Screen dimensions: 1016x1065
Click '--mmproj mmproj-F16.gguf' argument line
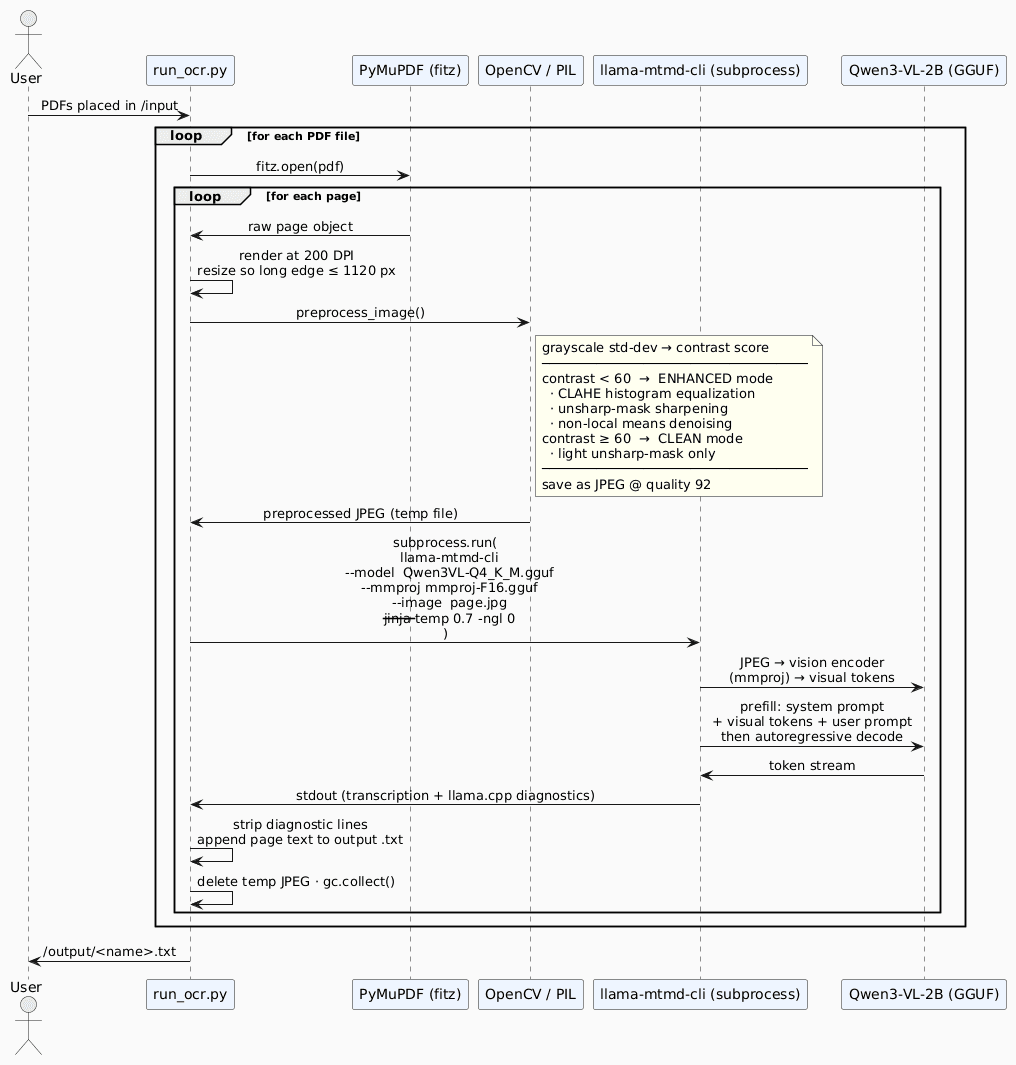[449, 588]
